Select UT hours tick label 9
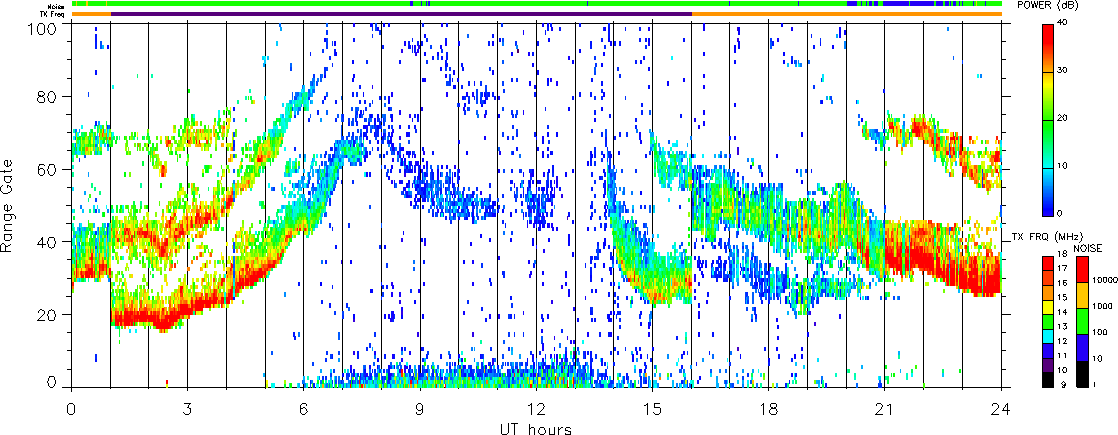The image size is (1118, 435). (x=420, y=410)
